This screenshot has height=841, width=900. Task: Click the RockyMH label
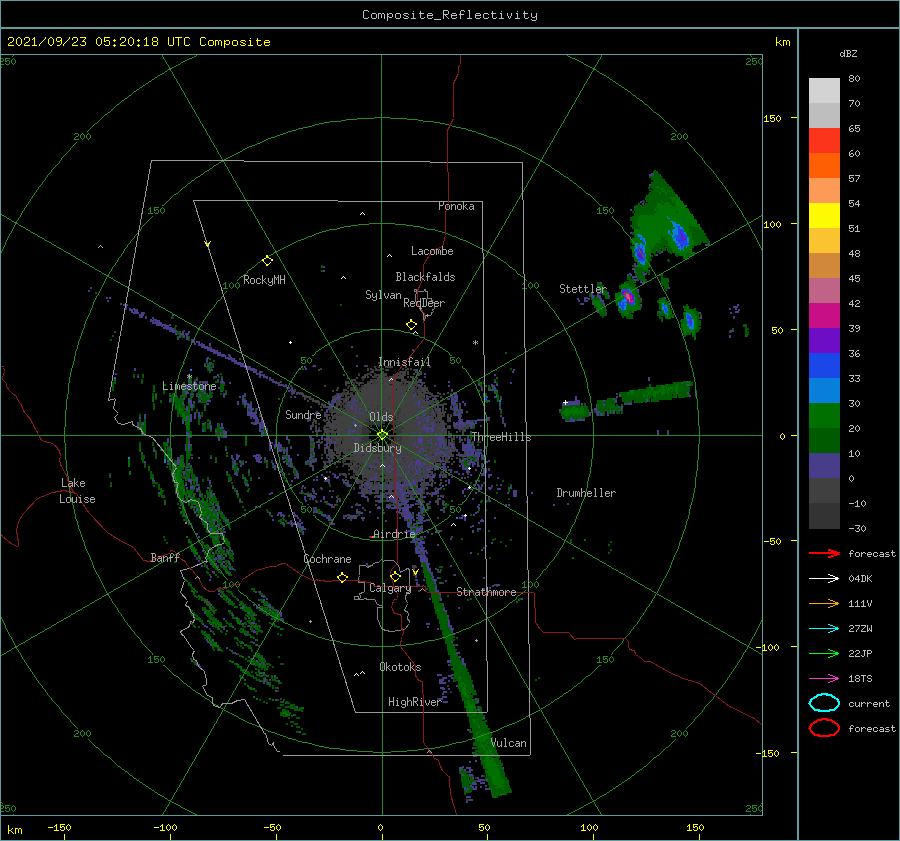(x=264, y=280)
